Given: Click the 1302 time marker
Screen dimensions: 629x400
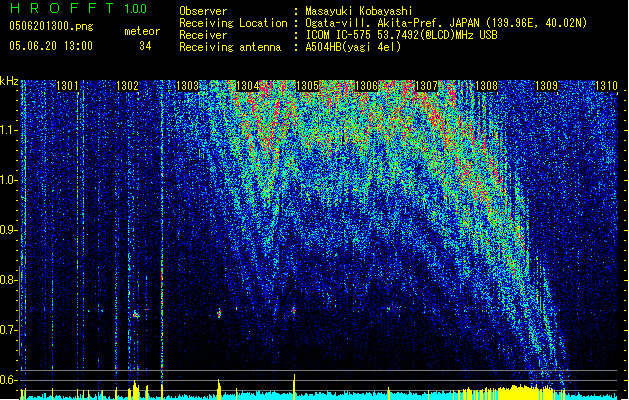Looking at the screenshot, I should coord(127,86).
